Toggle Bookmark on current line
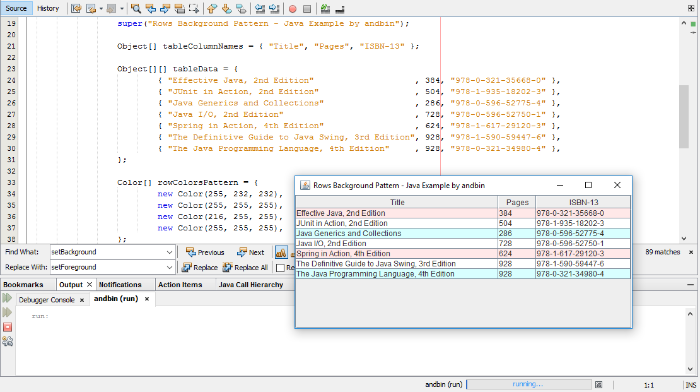700x392 pixels. pyautogui.click(x=241, y=8)
